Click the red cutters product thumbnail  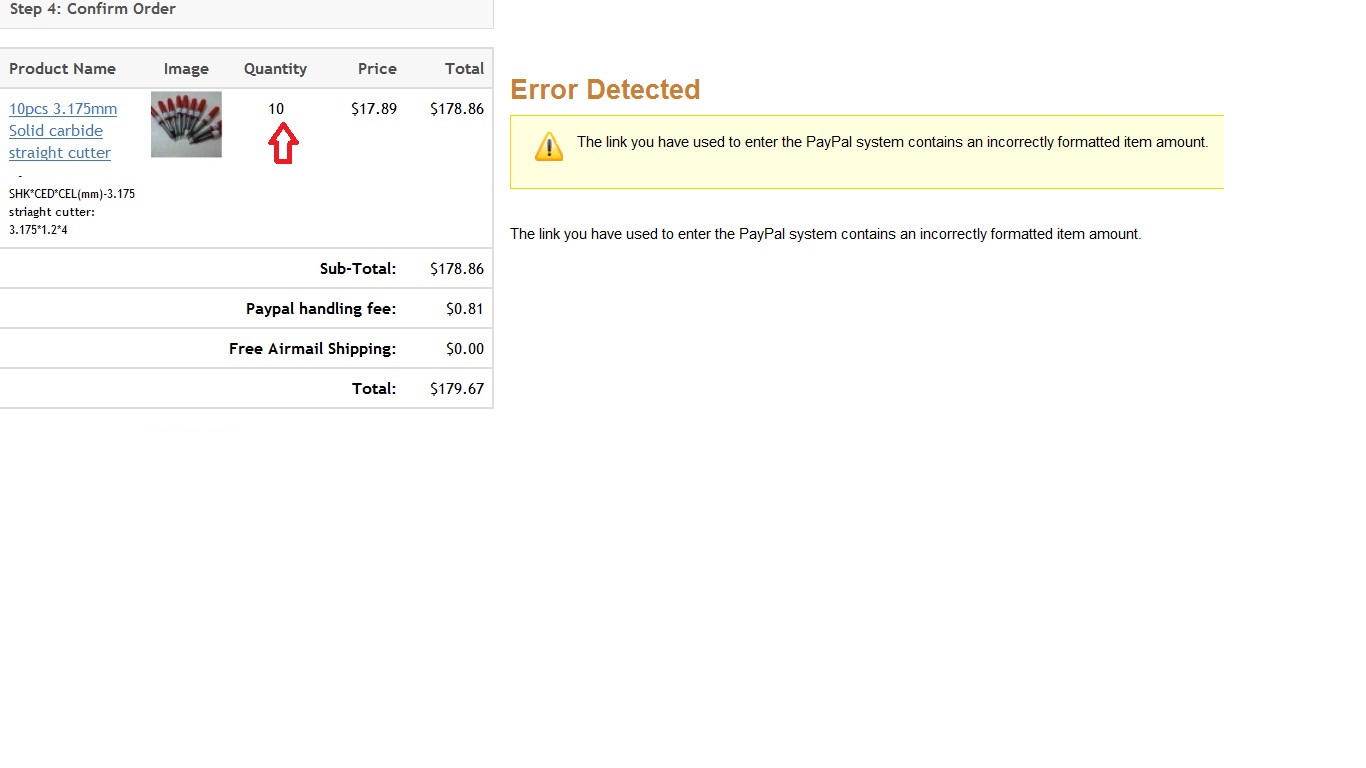pos(186,125)
